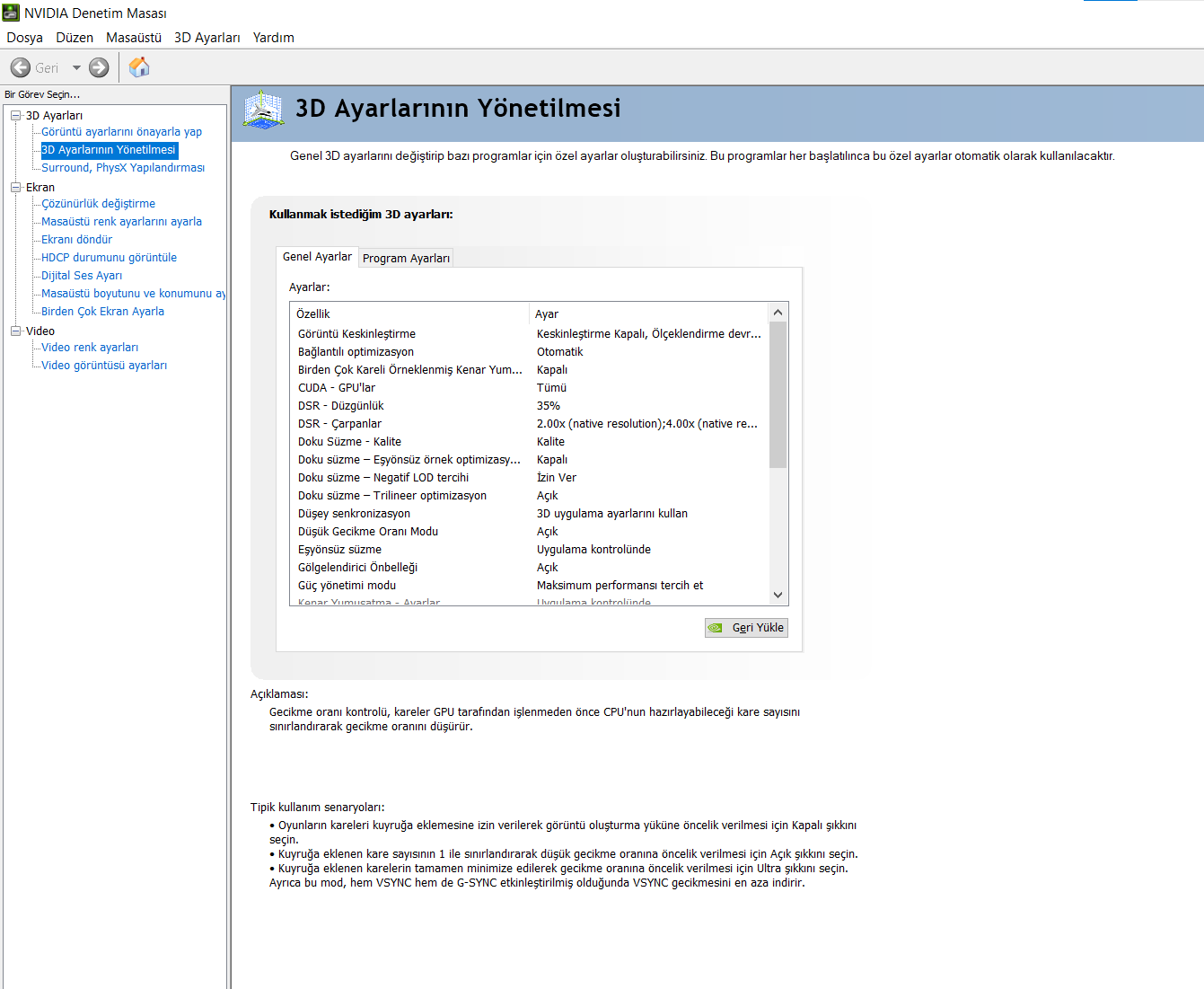Click scrollbar down arrow in settings list

[x=778, y=595]
